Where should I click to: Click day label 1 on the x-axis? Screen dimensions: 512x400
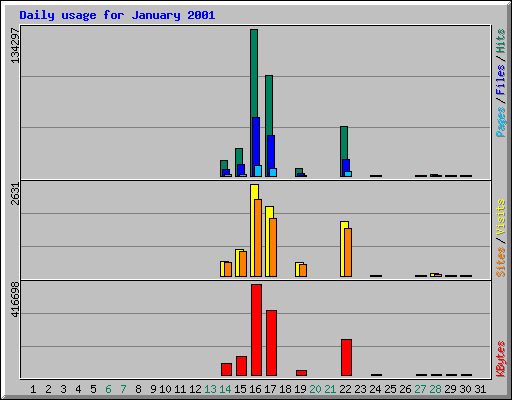click(x=33, y=389)
